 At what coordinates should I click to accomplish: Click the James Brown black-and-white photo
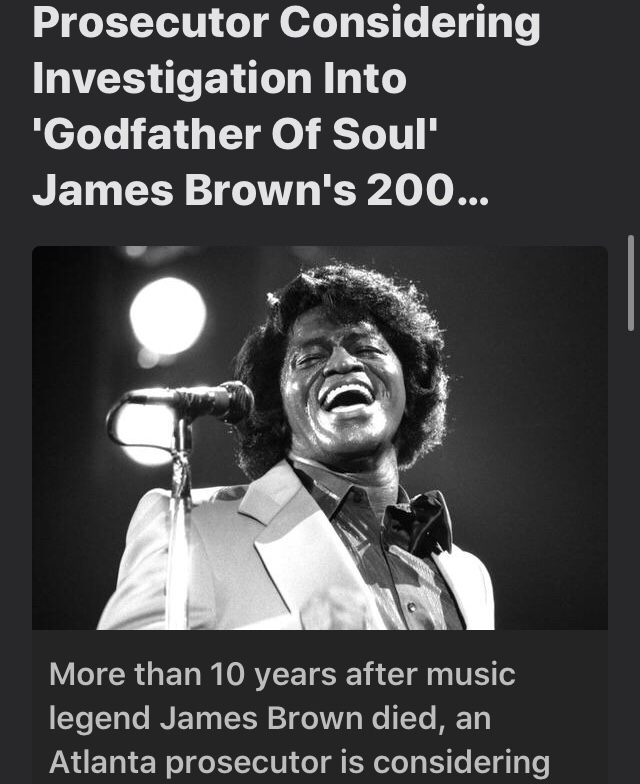click(x=320, y=438)
